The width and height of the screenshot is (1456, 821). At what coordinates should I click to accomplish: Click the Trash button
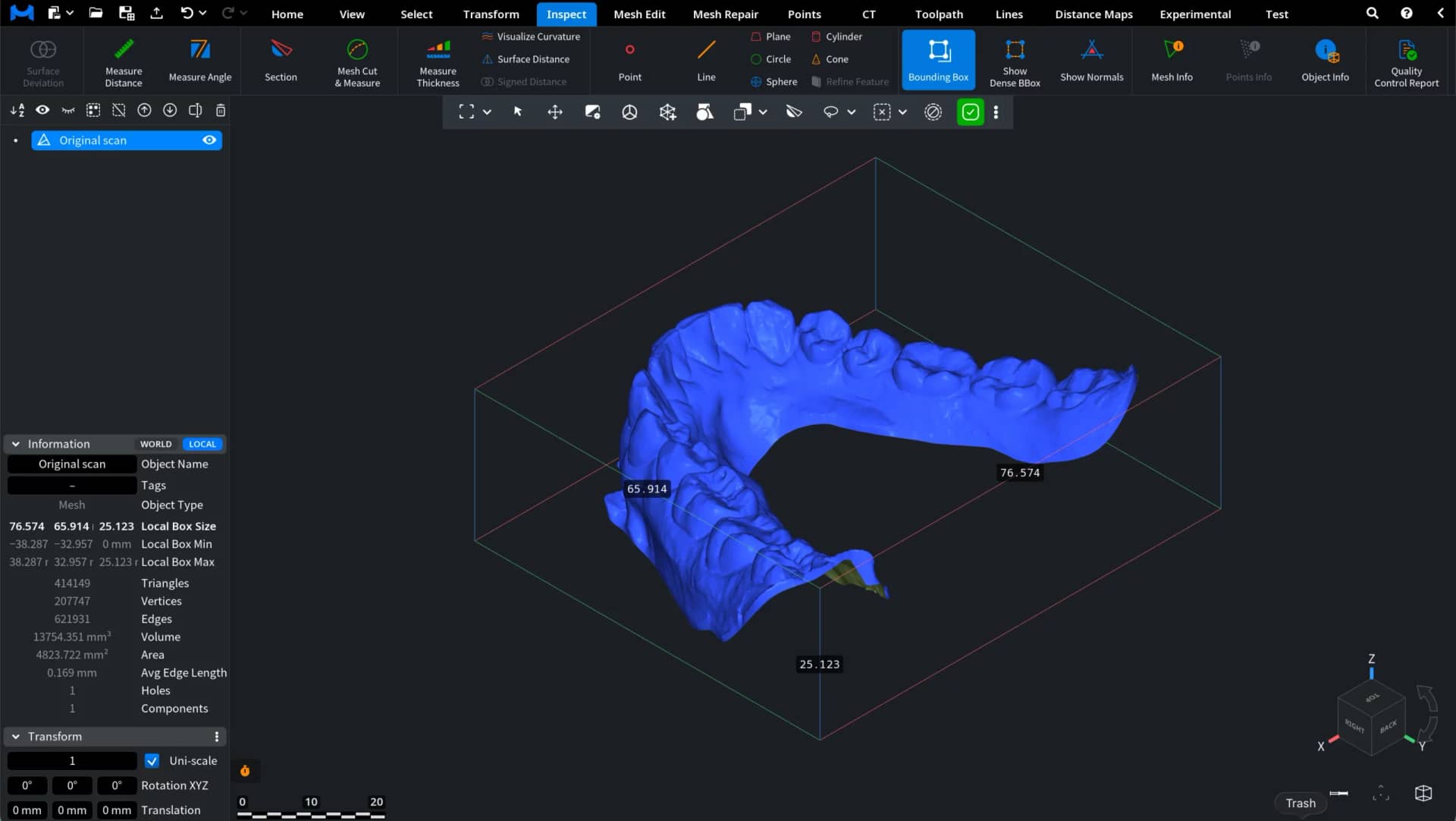1301,803
